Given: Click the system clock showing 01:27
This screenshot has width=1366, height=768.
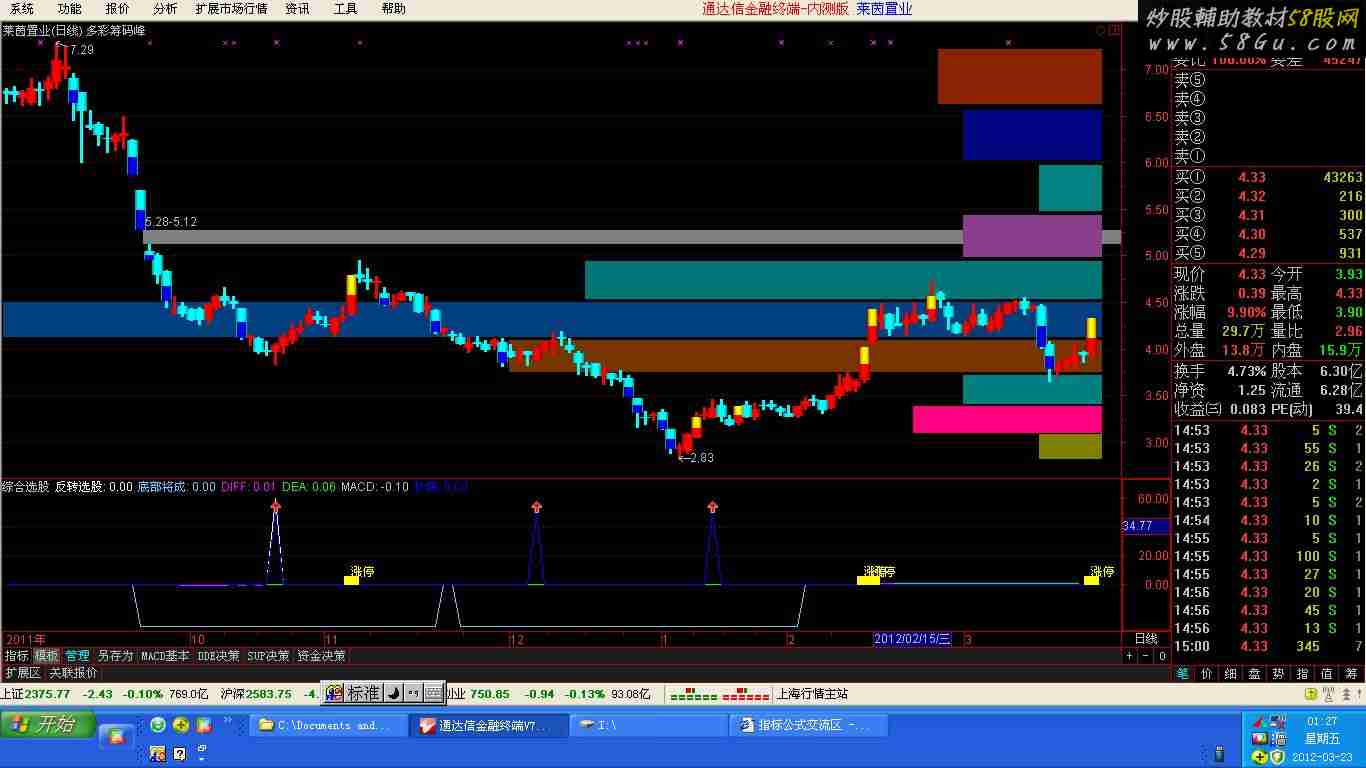Looking at the screenshot, I should (x=1321, y=722).
